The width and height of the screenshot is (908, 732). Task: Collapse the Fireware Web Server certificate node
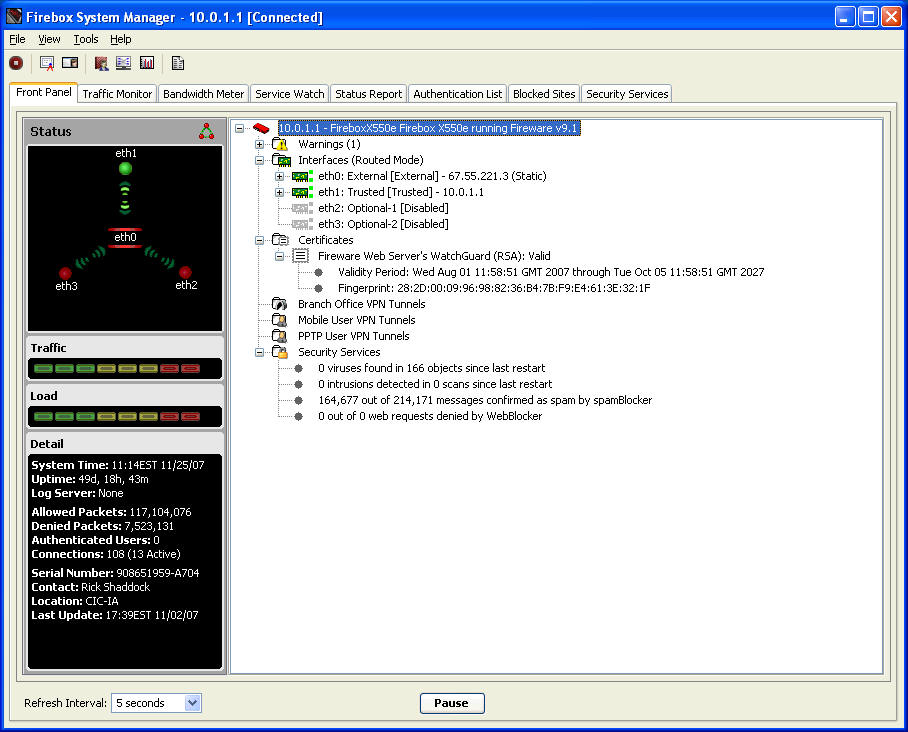click(279, 256)
